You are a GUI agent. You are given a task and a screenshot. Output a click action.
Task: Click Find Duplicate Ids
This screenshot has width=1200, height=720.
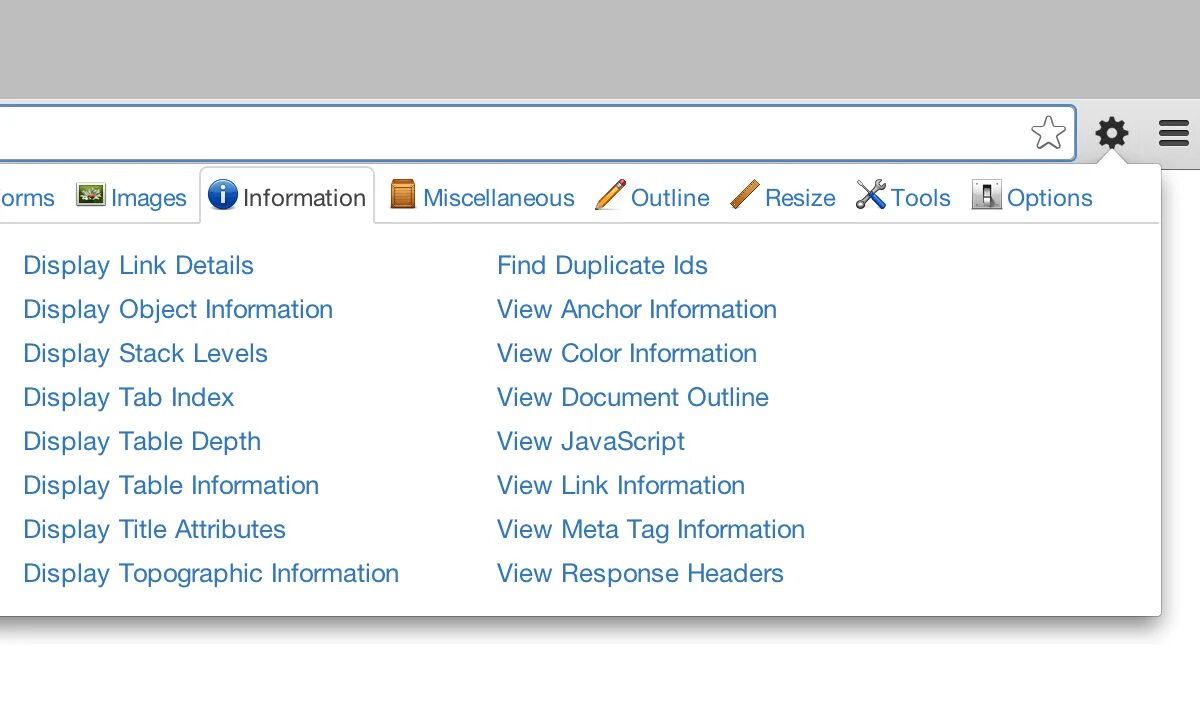[x=602, y=265]
